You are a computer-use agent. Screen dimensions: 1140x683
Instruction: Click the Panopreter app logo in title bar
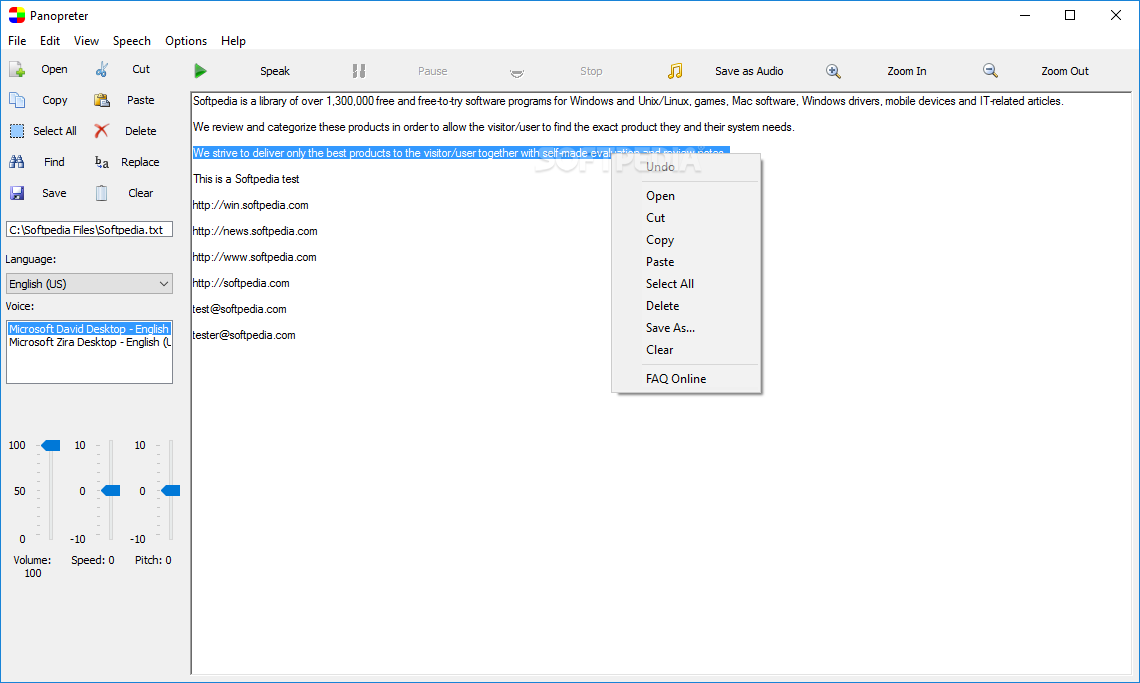[x=17, y=15]
